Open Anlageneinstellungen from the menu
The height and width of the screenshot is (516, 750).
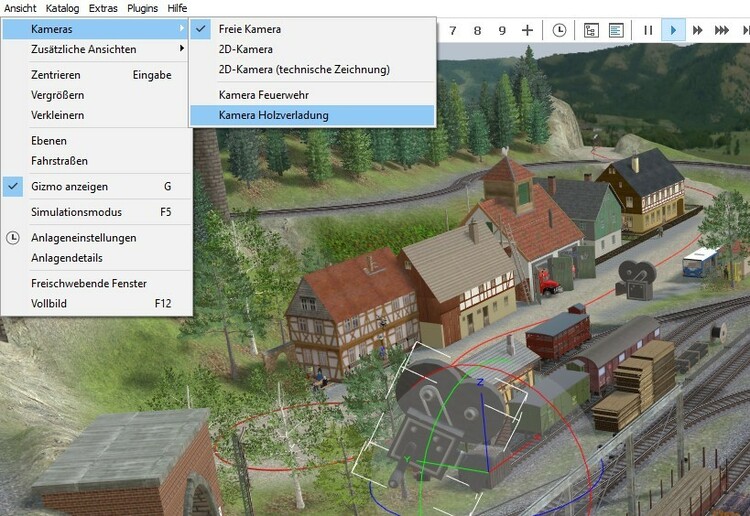coord(84,238)
